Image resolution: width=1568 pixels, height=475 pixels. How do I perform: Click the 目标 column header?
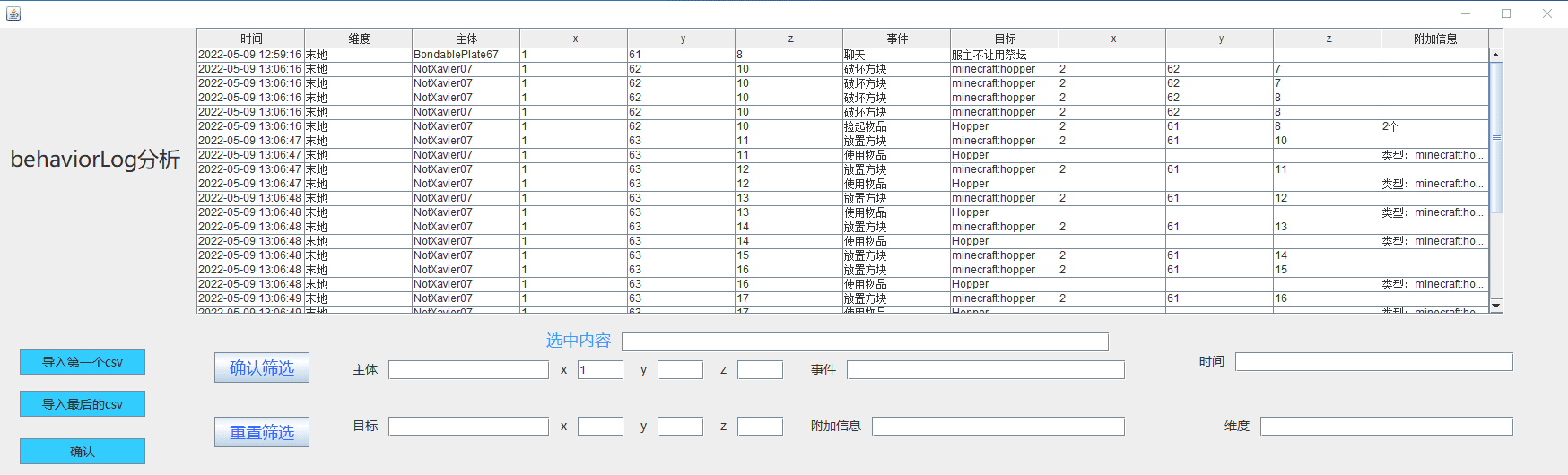coord(1005,39)
